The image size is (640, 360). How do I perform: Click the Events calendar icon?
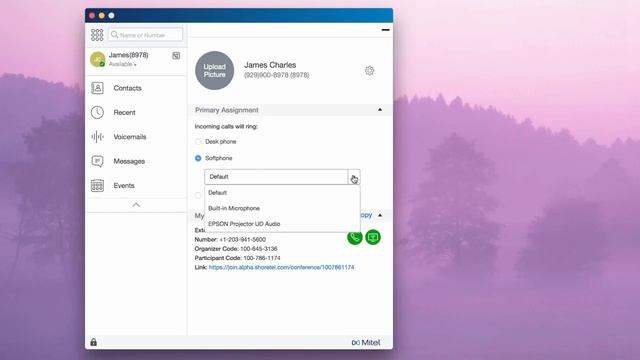click(x=97, y=185)
